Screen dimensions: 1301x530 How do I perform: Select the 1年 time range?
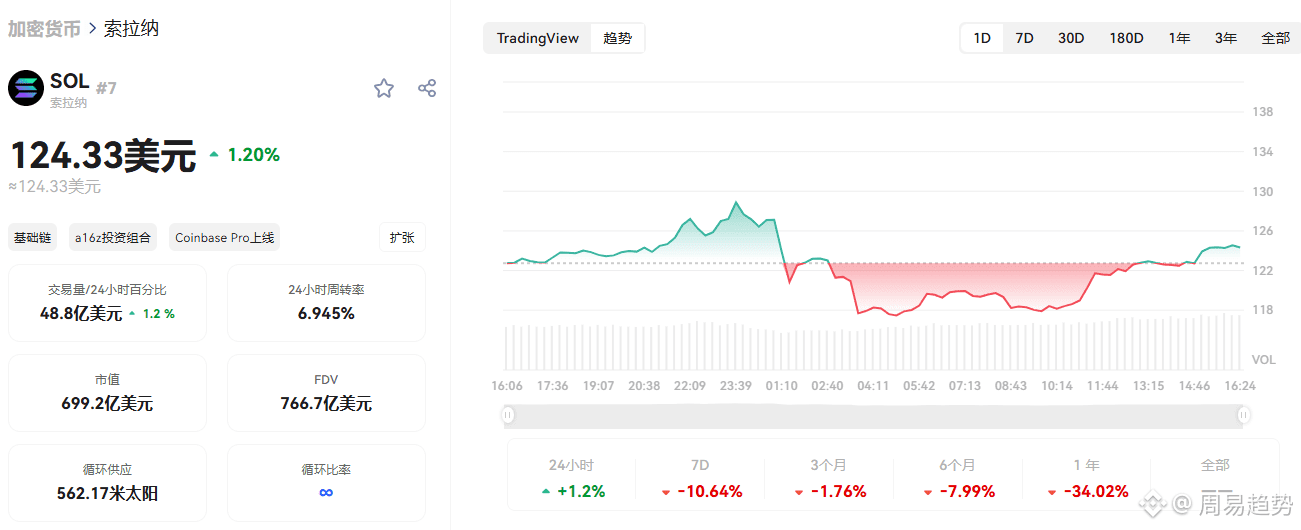pos(1179,38)
